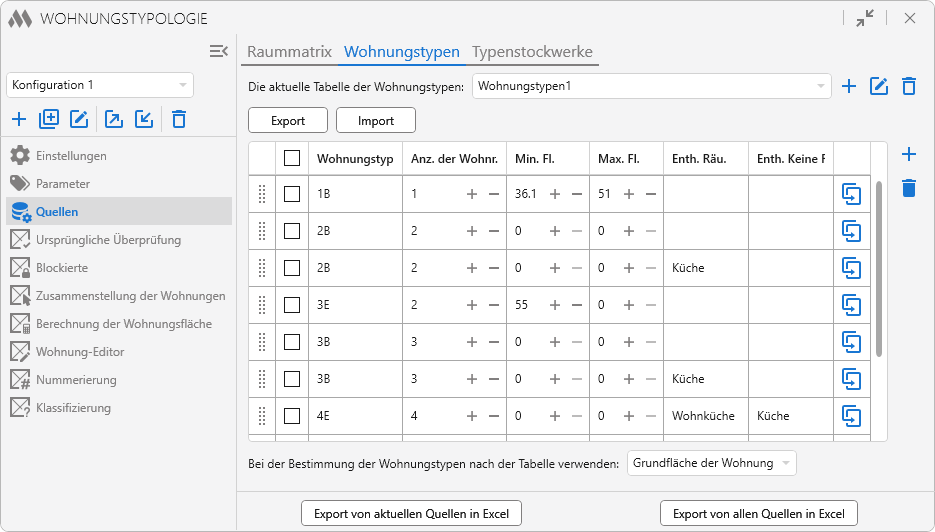Delete the current Wohnungstypen table
The width and height of the screenshot is (935, 532).
(x=909, y=86)
